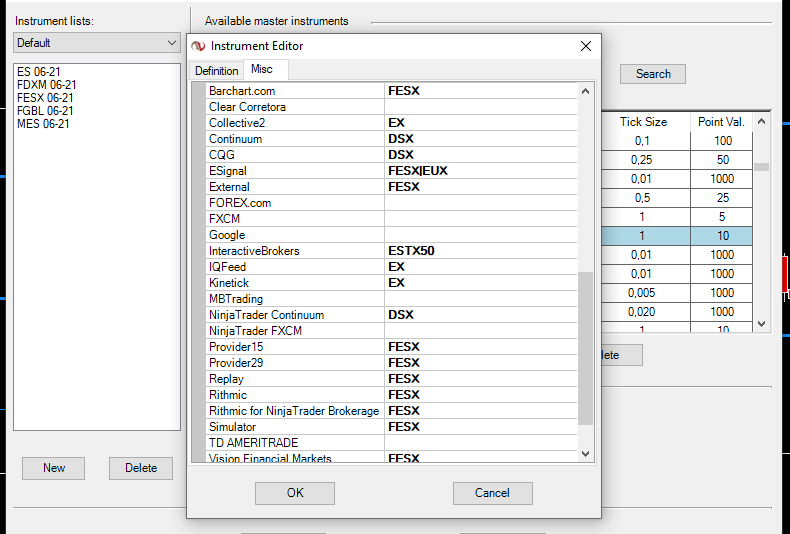The width and height of the screenshot is (790, 534).
Task: Open the Instrument lists dropdown set to Default
Action: [97, 43]
